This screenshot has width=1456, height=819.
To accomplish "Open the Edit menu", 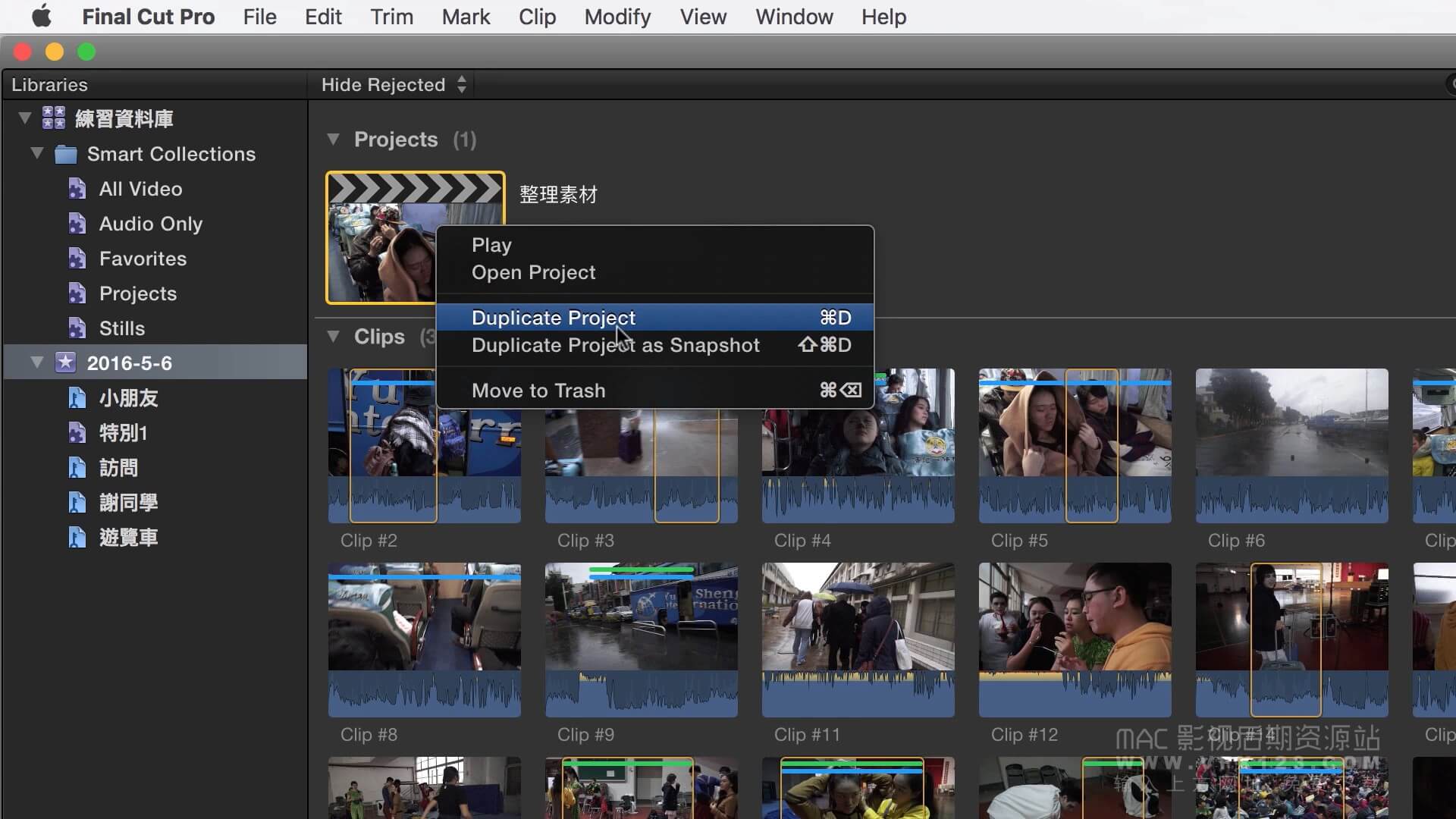I will (x=323, y=17).
